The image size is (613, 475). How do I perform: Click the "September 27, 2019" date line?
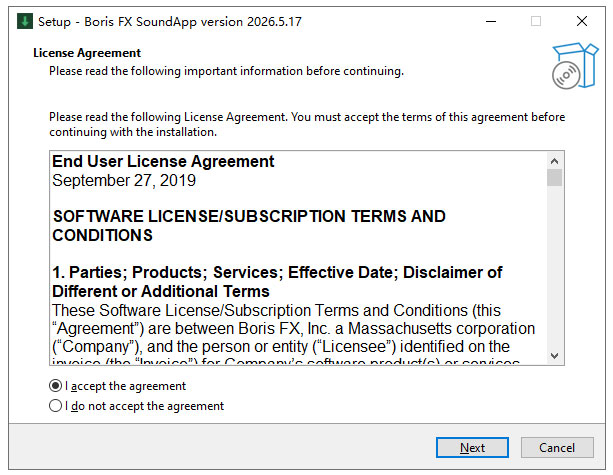pyautogui.click(x=124, y=180)
